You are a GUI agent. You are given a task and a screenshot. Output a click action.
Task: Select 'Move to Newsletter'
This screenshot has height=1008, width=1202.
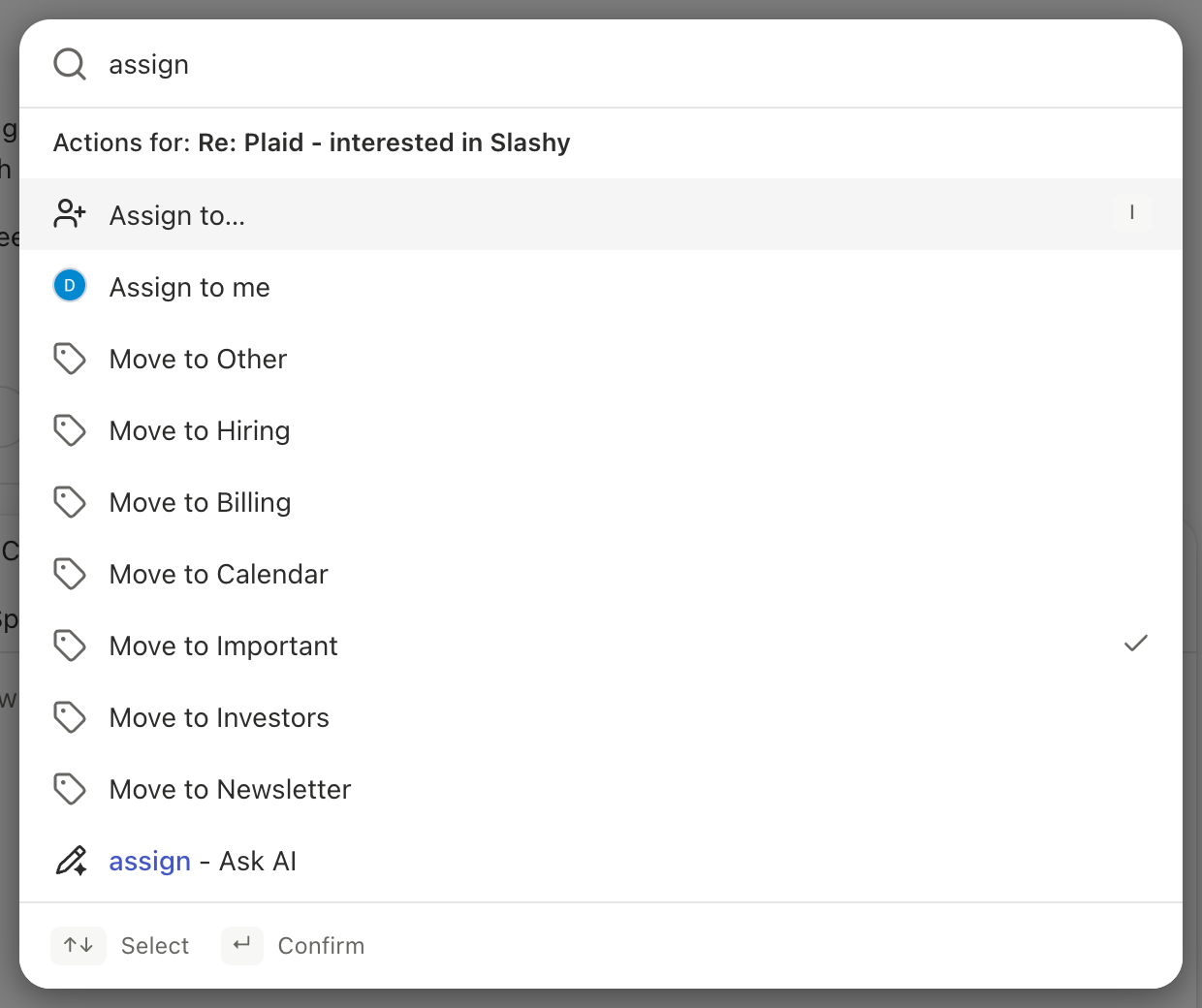[x=601, y=788]
